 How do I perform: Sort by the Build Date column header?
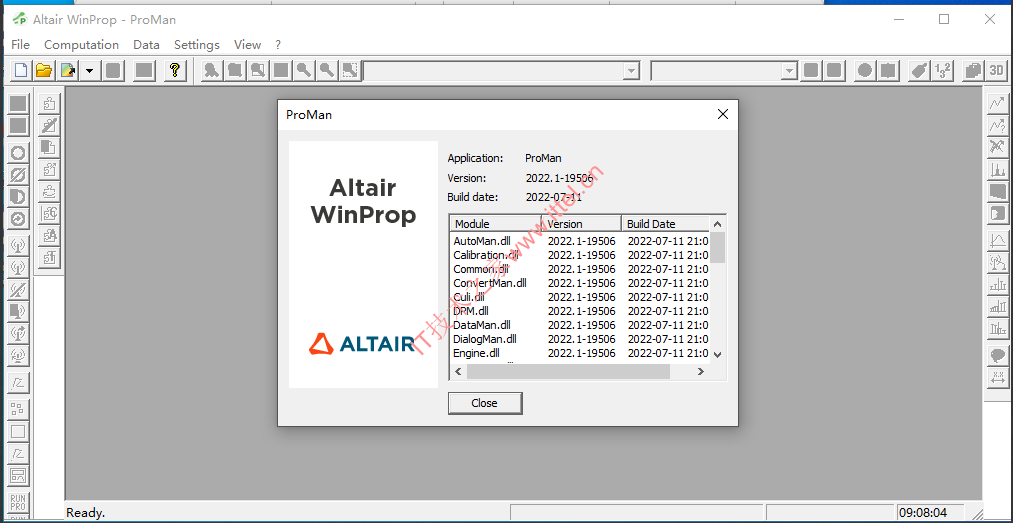click(665, 224)
